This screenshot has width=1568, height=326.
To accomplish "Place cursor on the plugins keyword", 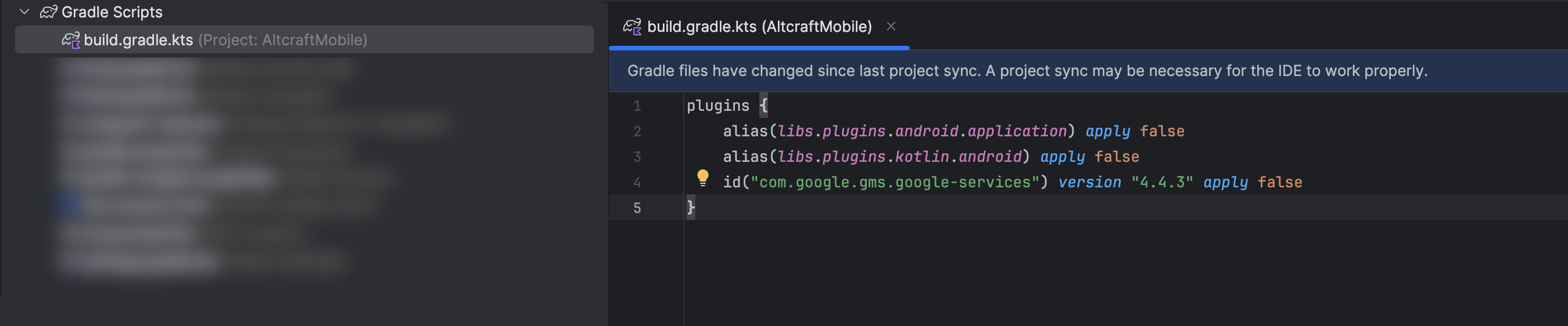I will pos(717,106).
